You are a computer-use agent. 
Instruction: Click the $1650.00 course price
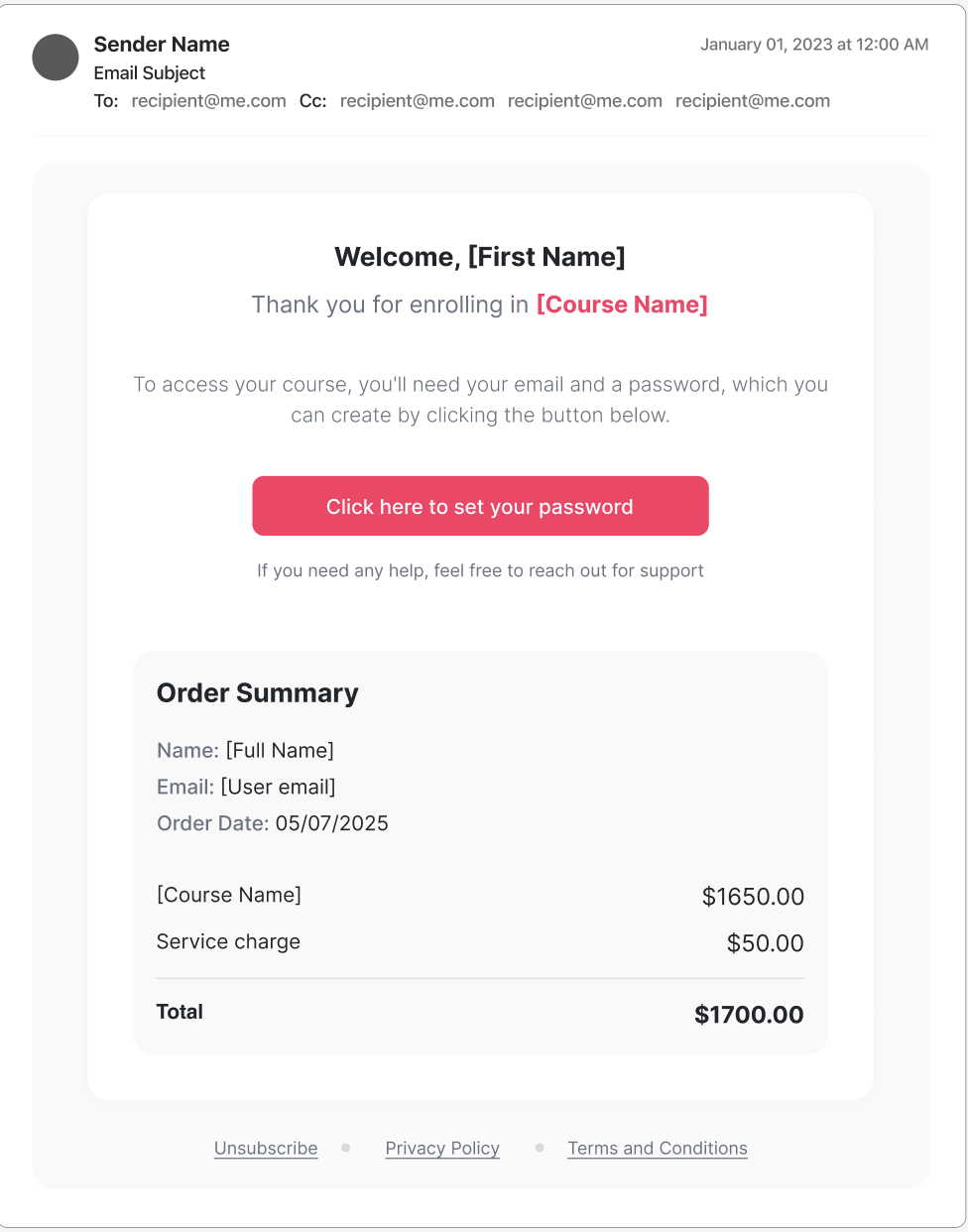tap(753, 897)
